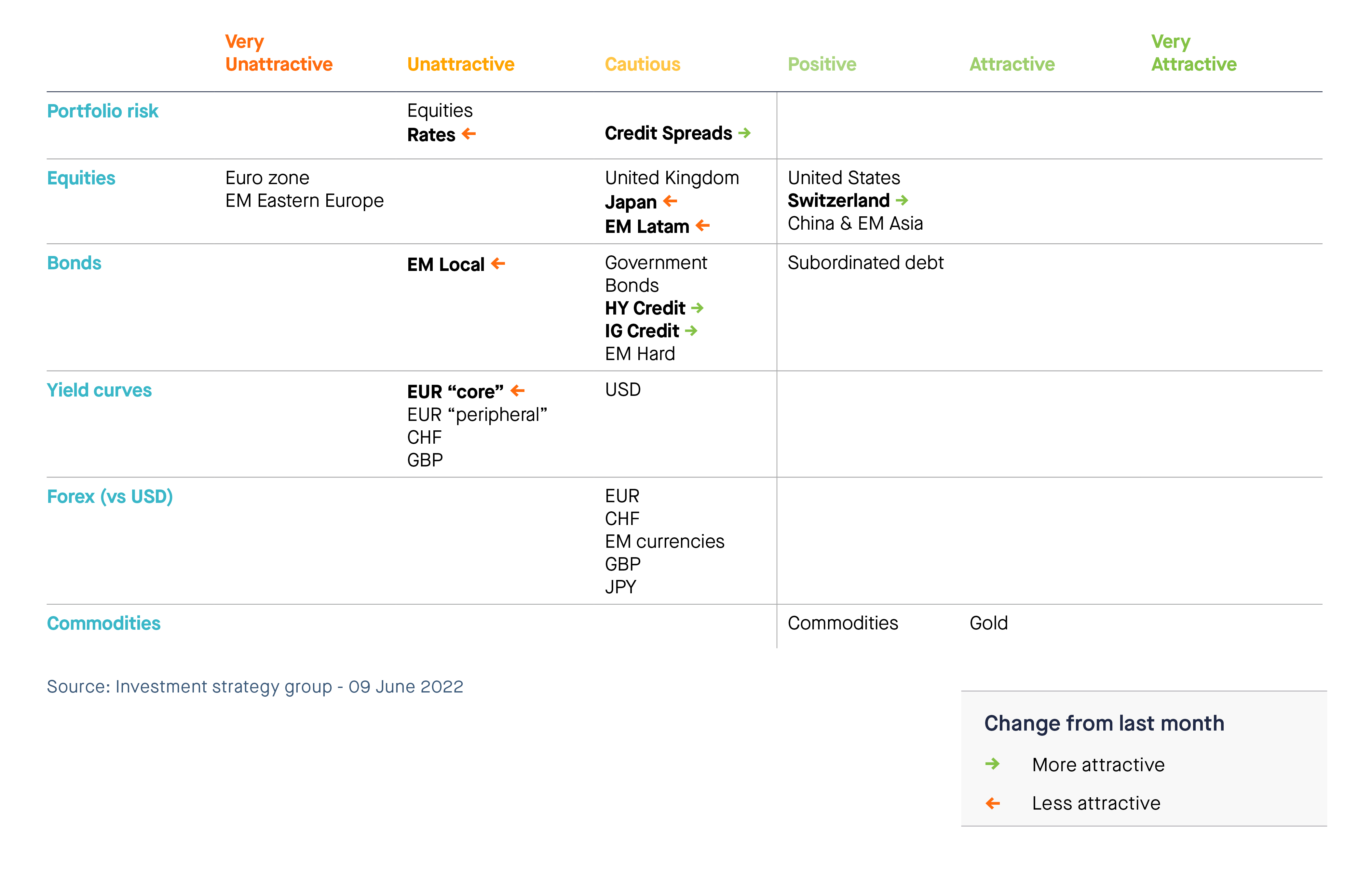Click orange Less attractive legend arrow
The image size is (1372, 874).
(993, 803)
